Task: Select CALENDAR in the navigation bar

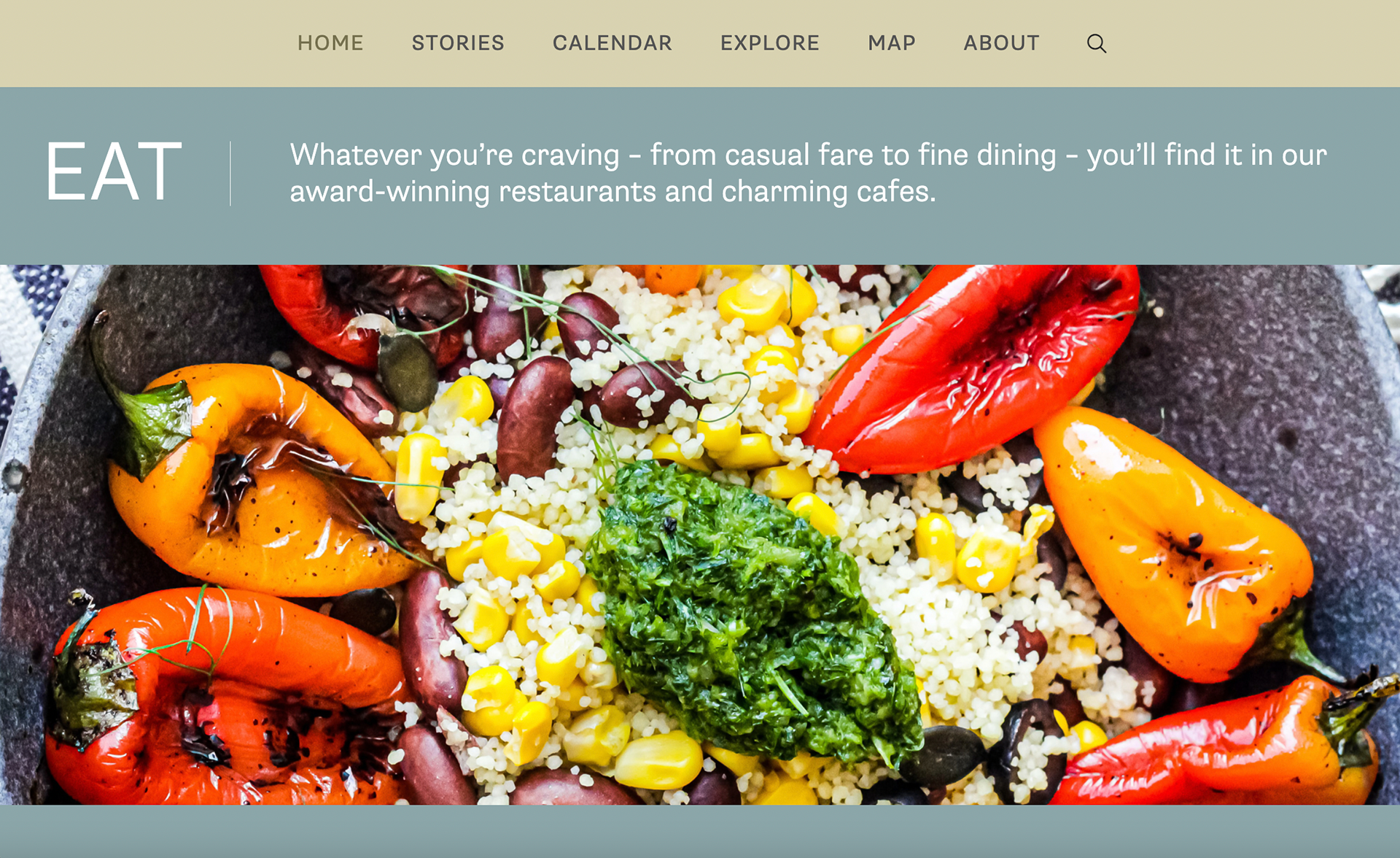Action: [x=612, y=43]
